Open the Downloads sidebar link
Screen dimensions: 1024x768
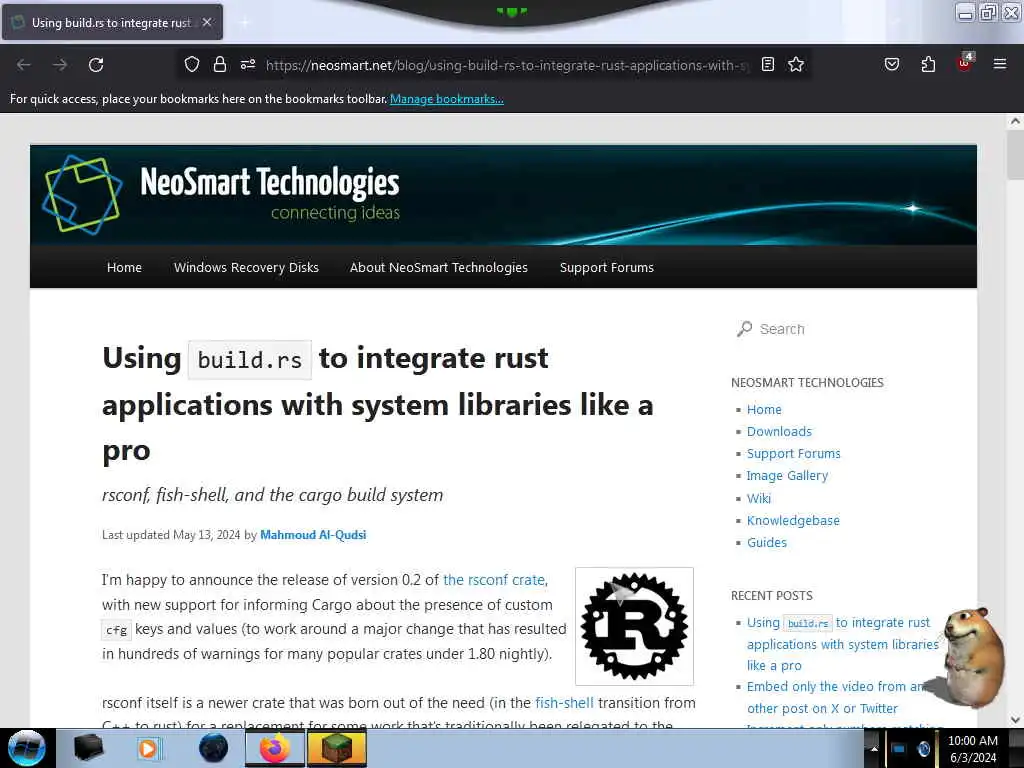(x=779, y=432)
